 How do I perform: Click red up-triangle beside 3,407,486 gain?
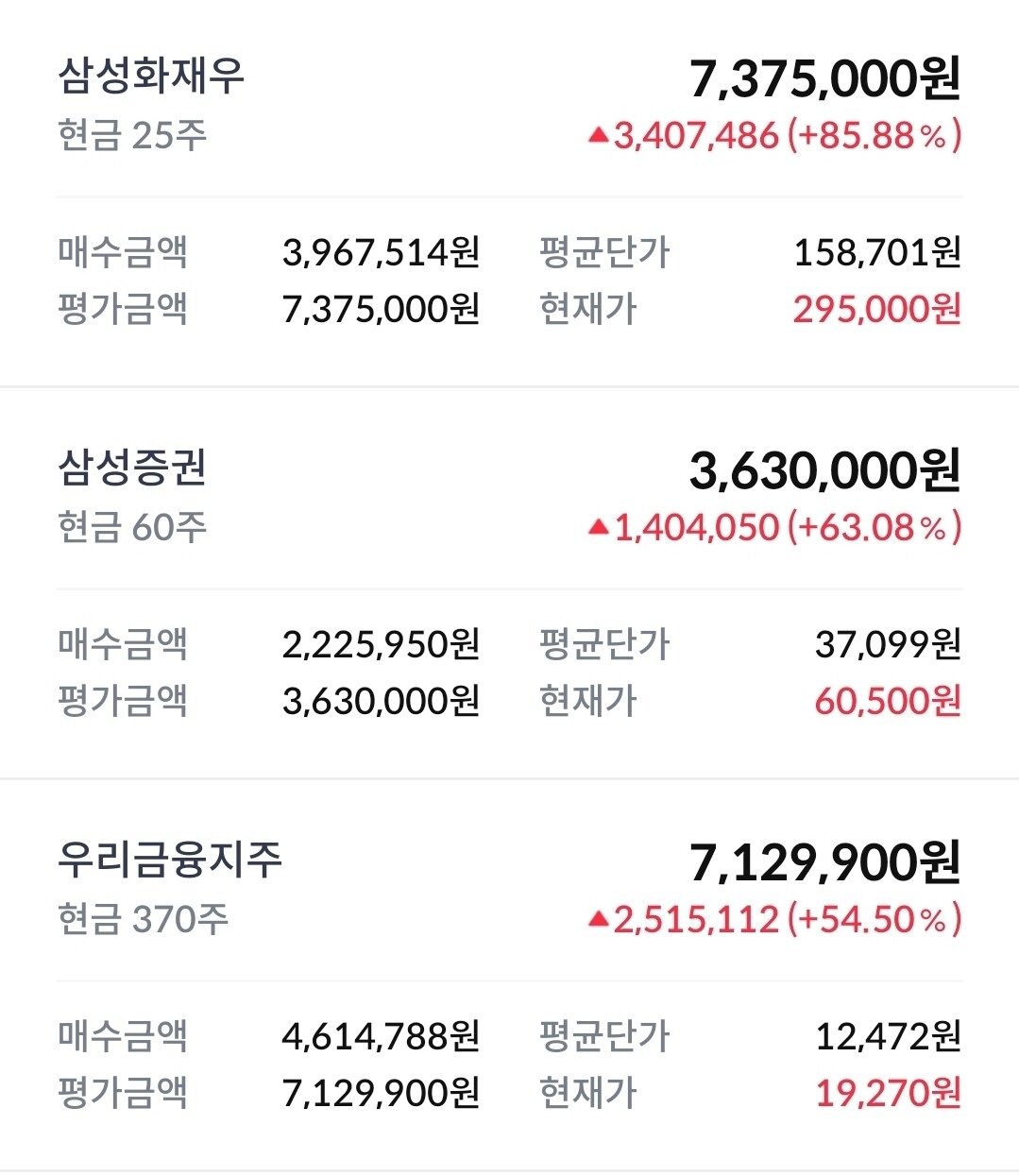(x=598, y=136)
